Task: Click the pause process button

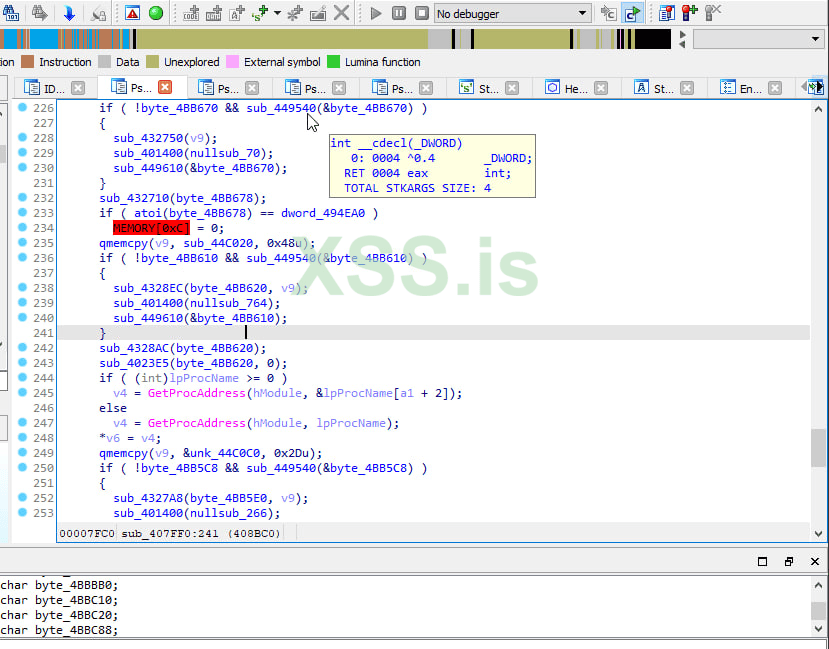Action: tap(399, 13)
